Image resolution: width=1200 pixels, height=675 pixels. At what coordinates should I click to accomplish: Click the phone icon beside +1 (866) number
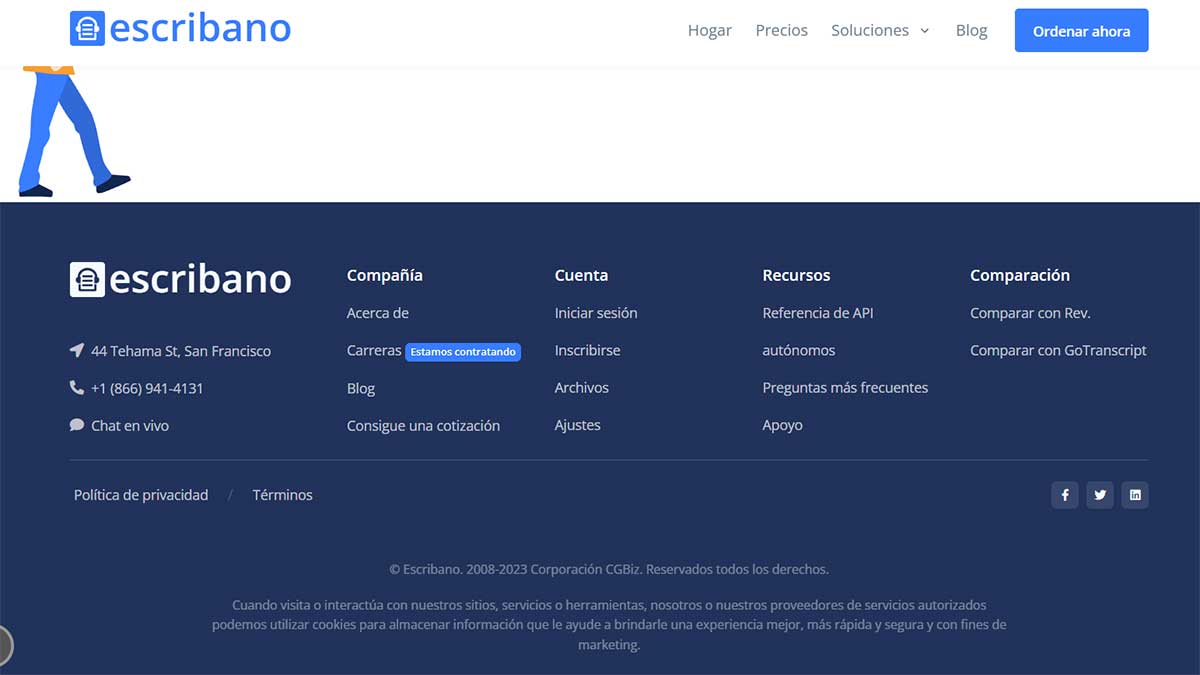click(x=77, y=388)
